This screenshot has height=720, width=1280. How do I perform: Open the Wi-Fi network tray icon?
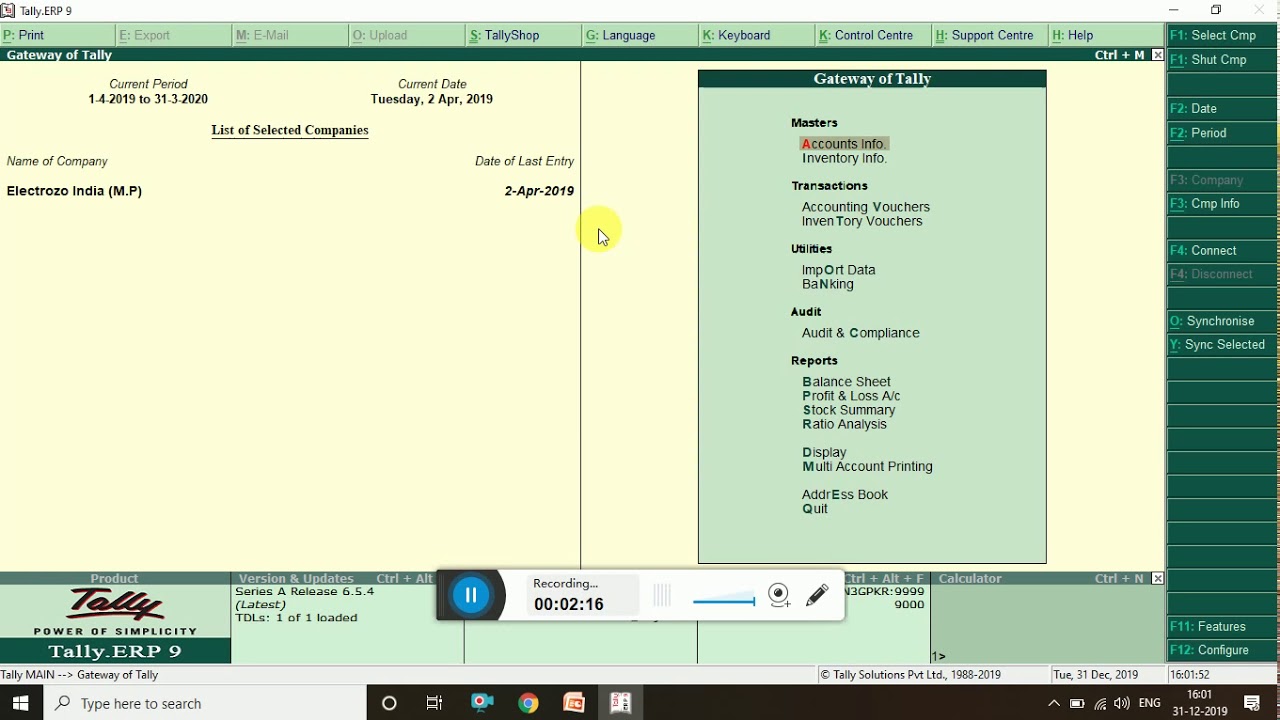tap(1100, 704)
